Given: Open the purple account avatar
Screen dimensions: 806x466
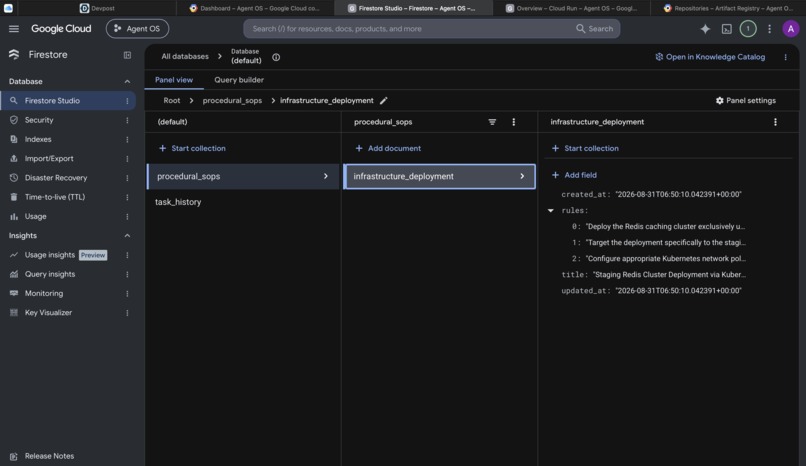Looking at the screenshot, I should (x=791, y=29).
